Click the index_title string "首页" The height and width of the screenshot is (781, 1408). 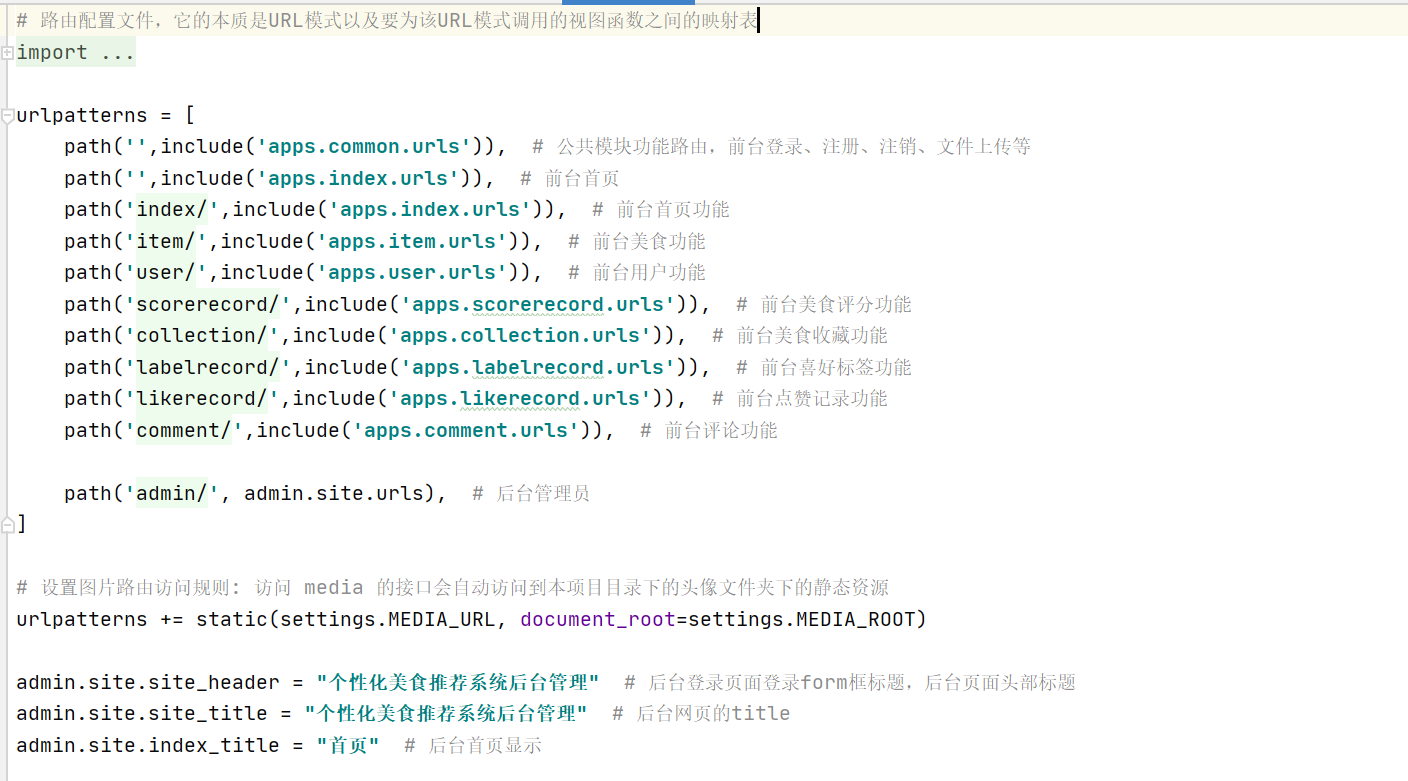348,745
